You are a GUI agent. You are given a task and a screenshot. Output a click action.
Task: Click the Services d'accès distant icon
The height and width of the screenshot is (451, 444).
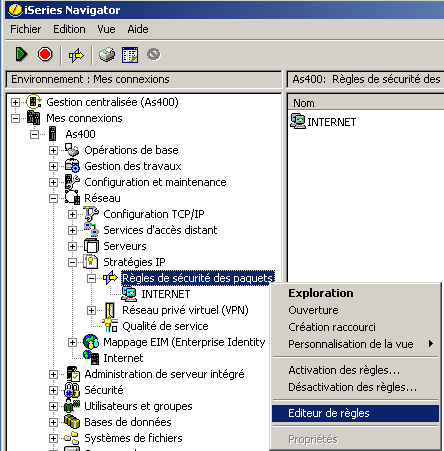point(91,229)
